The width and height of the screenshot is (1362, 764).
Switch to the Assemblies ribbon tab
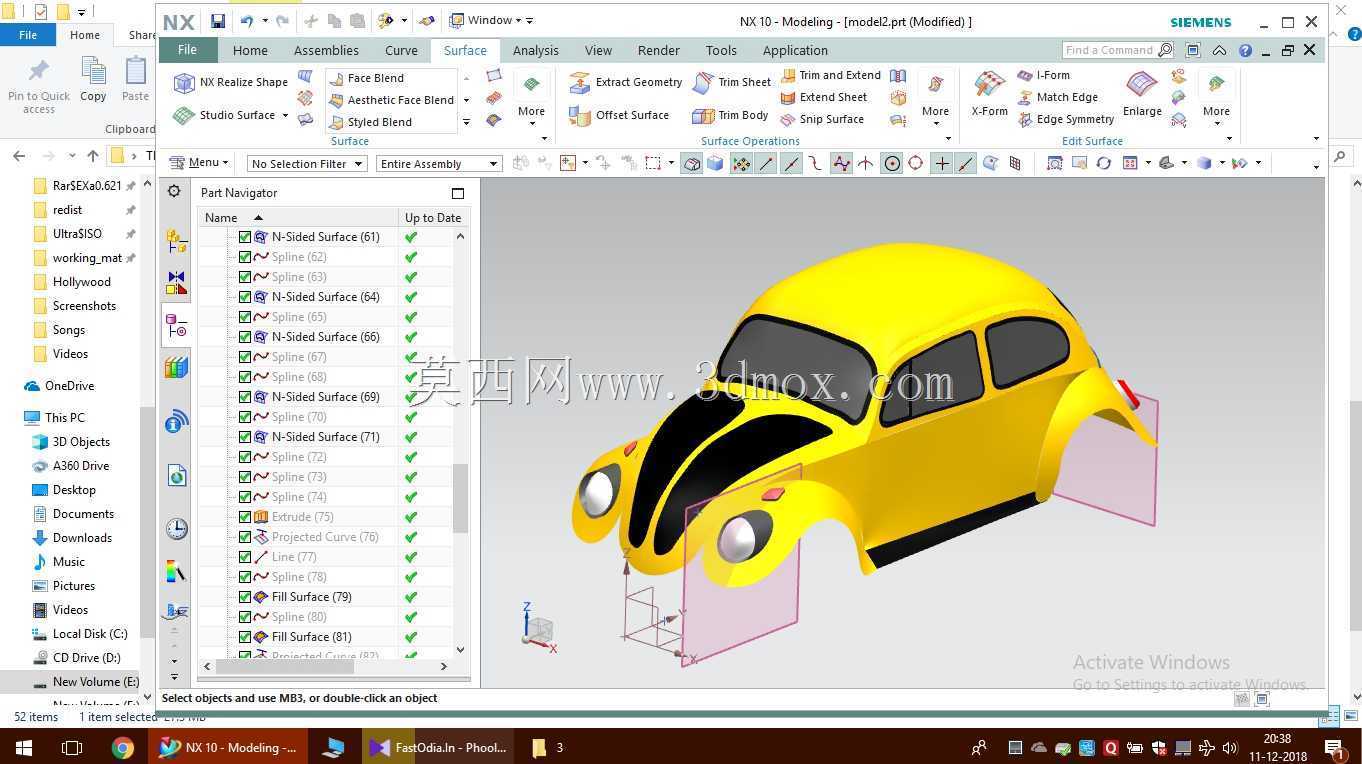326,50
